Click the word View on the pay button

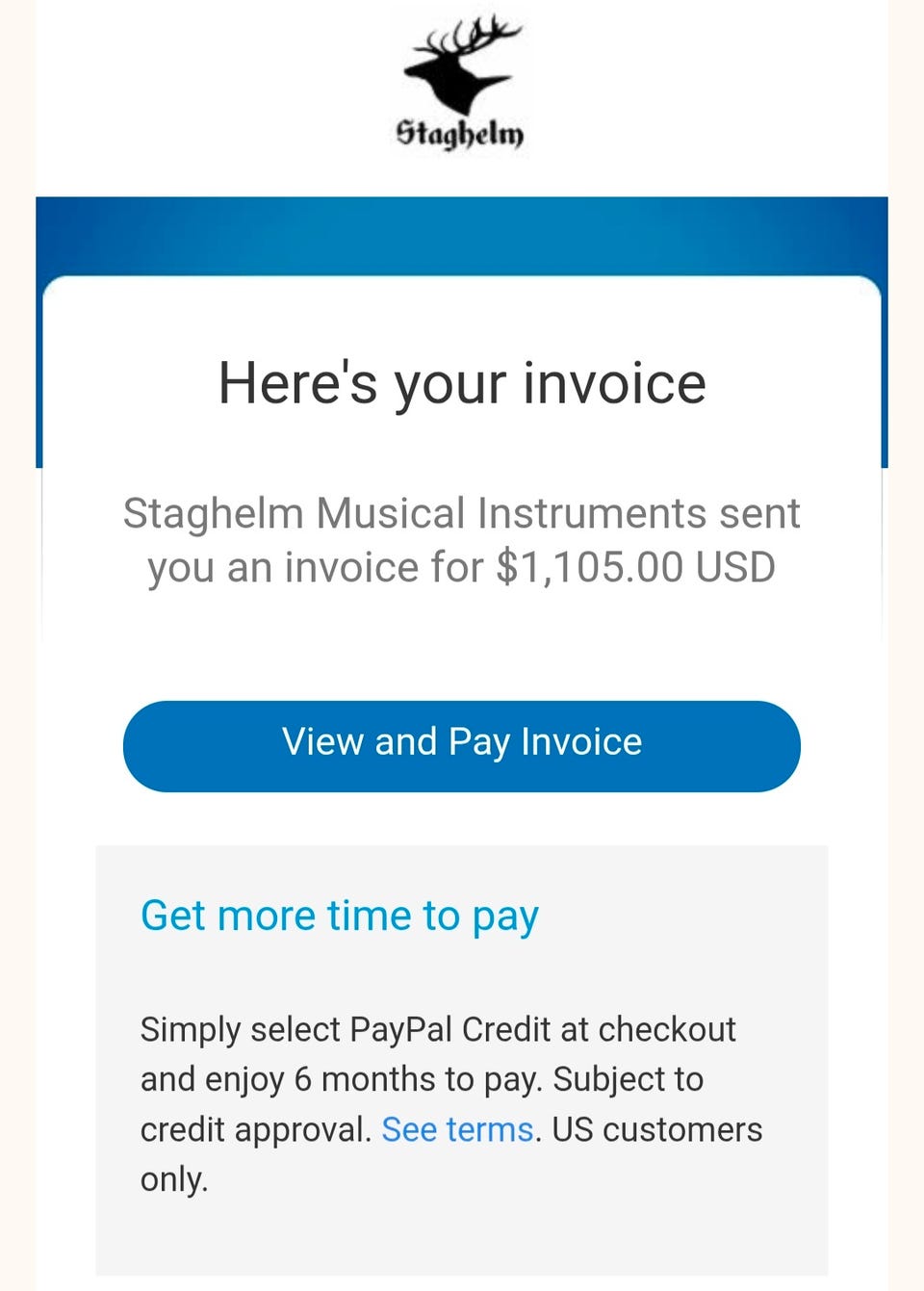[322, 742]
